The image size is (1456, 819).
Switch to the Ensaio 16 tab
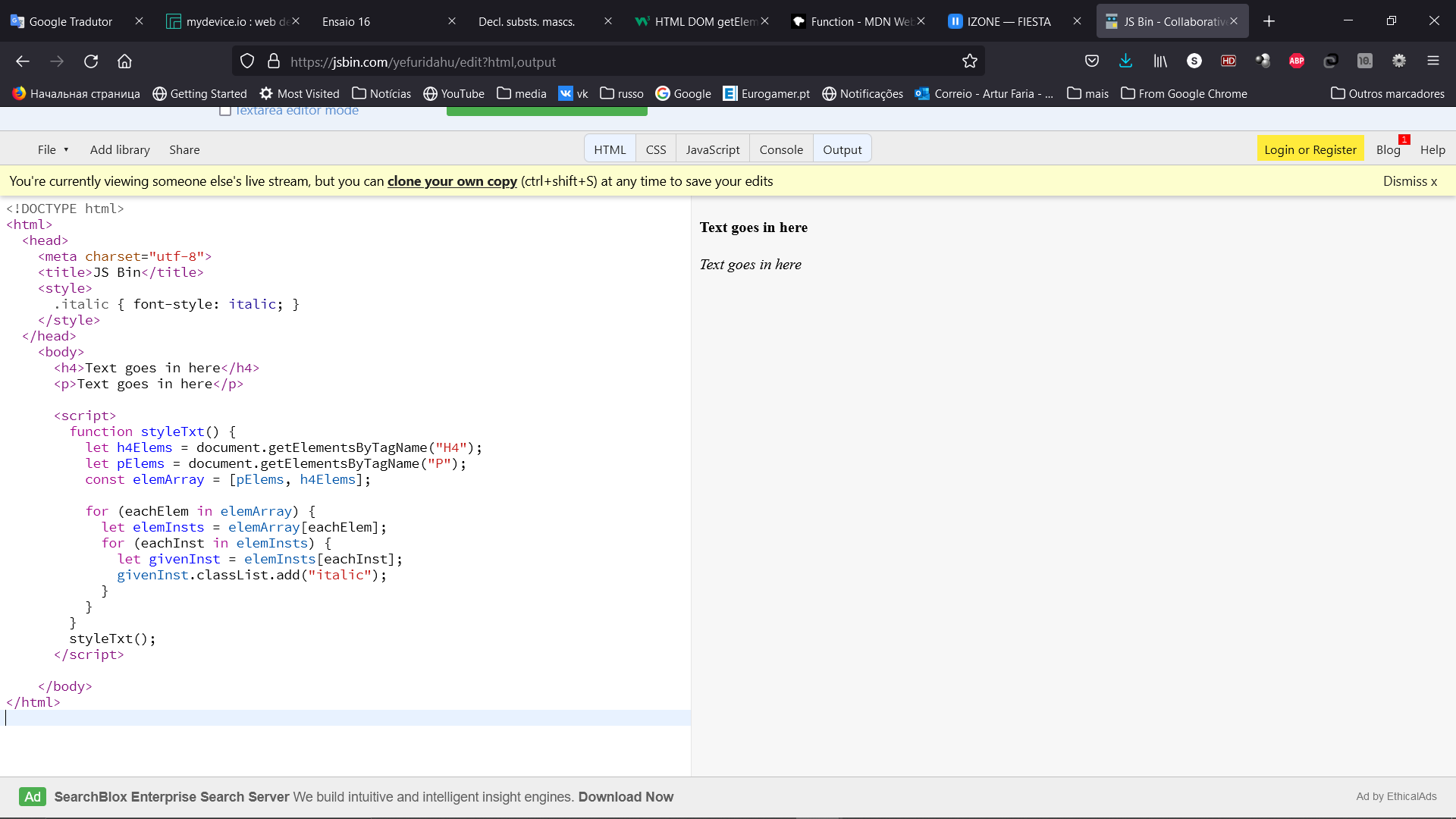pyautogui.click(x=379, y=21)
